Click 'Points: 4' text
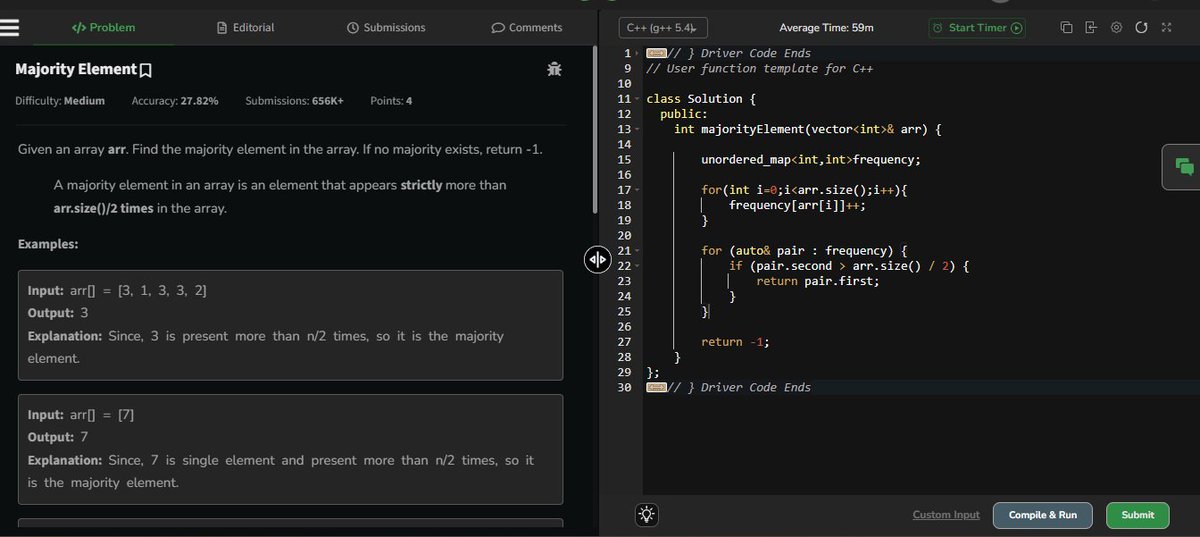The image size is (1200, 537). (x=391, y=101)
